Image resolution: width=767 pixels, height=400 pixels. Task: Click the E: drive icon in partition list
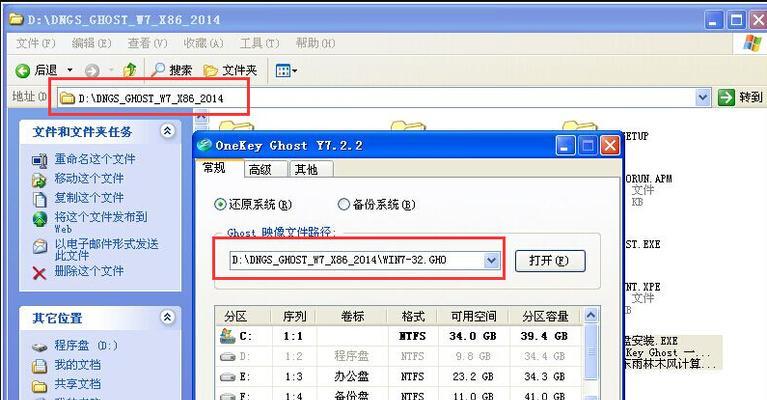click(227, 377)
